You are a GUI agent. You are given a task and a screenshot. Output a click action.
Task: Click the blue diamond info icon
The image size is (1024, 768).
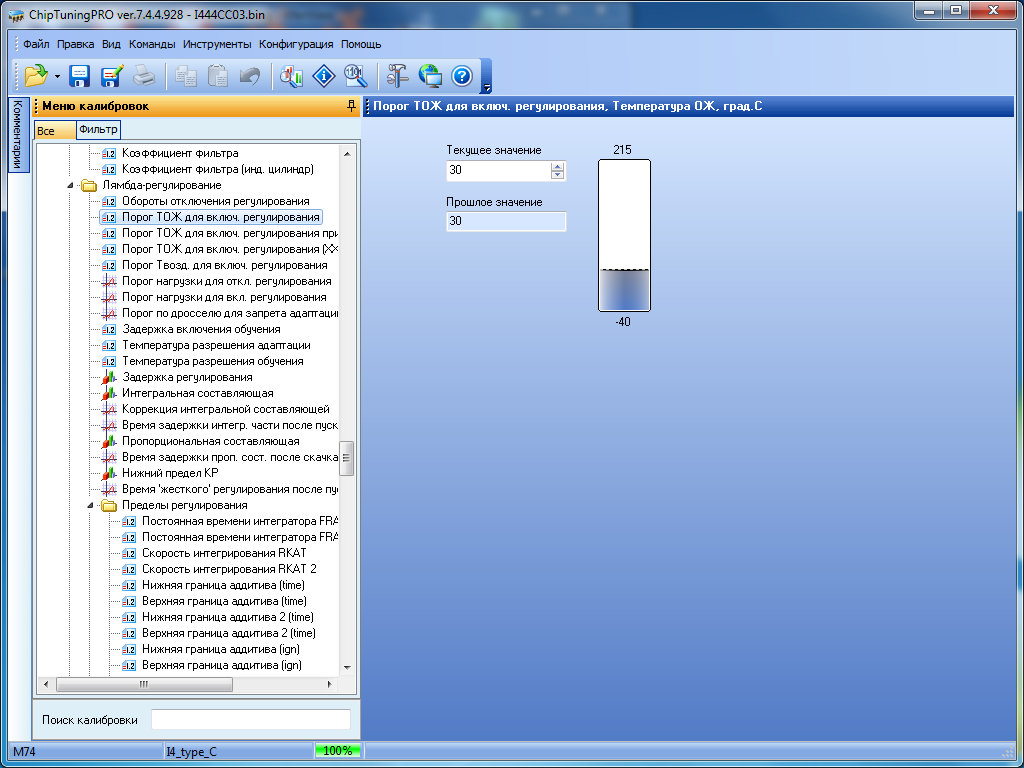324,75
